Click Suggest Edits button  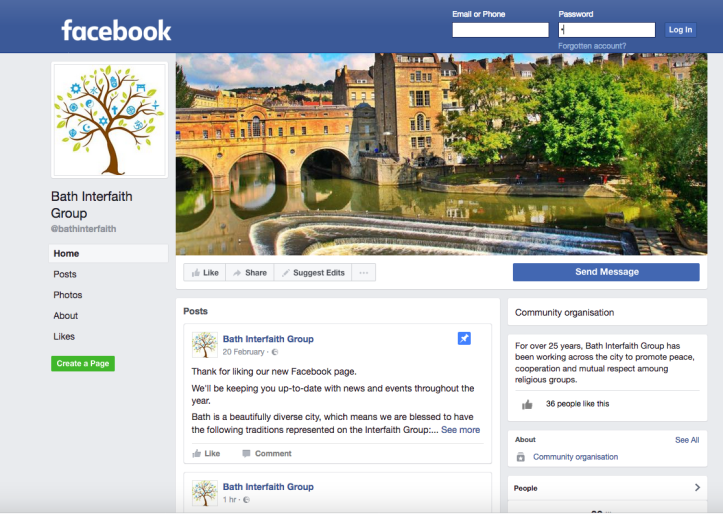pyautogui.click(x=312, y=273)
